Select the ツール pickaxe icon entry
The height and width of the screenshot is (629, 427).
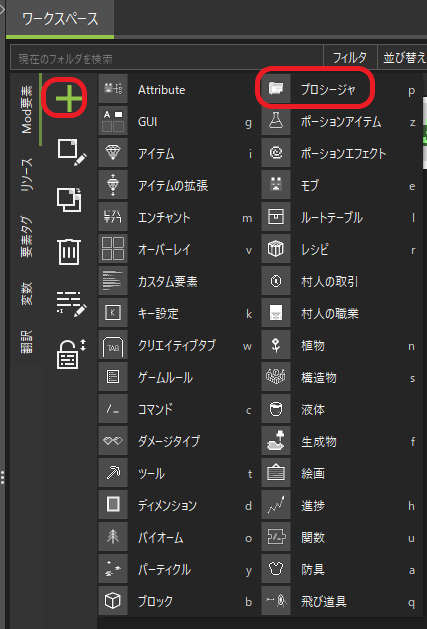click(177, 473)
